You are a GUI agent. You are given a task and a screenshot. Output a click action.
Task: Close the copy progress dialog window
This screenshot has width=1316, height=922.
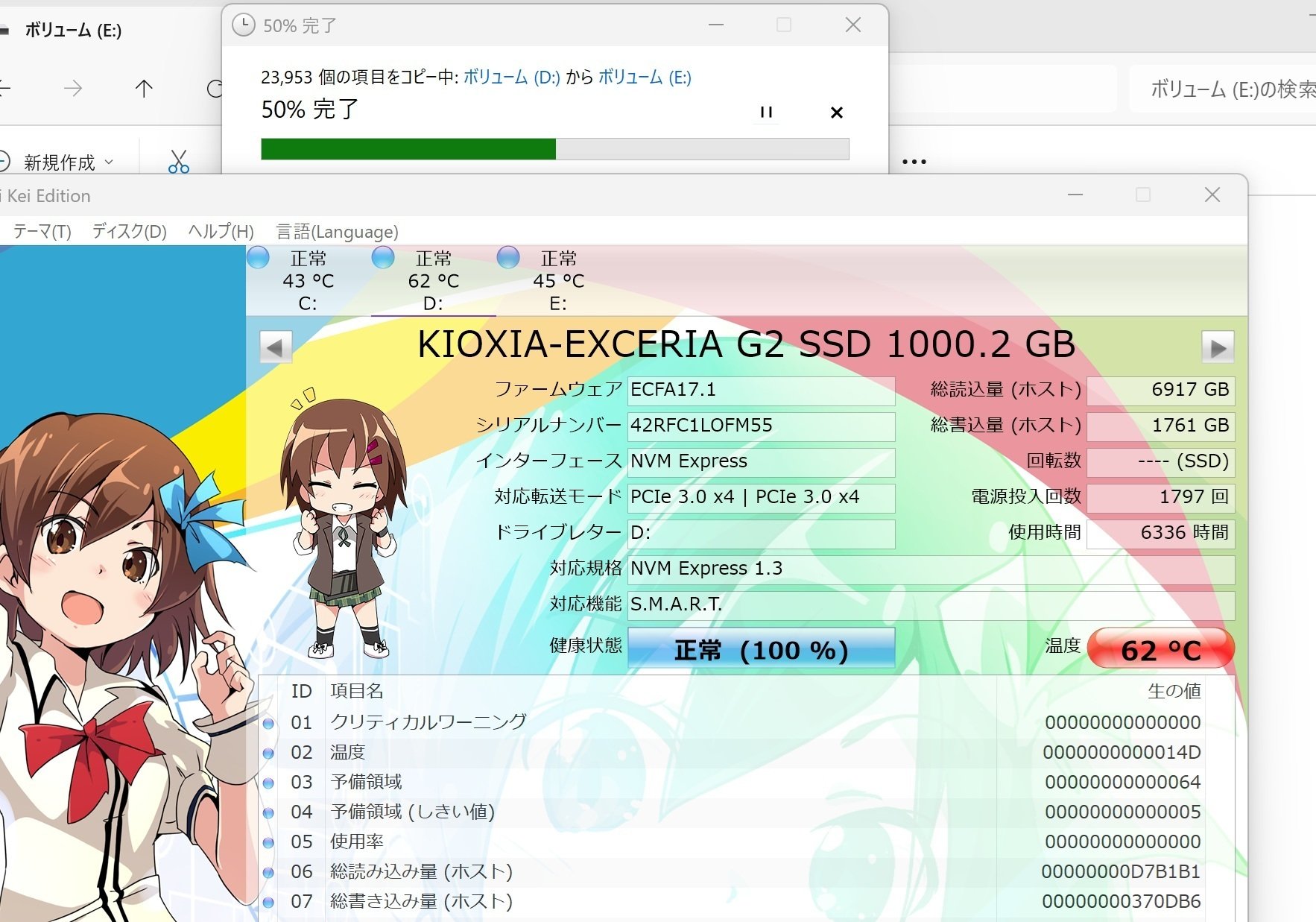[x=853, y=25]
